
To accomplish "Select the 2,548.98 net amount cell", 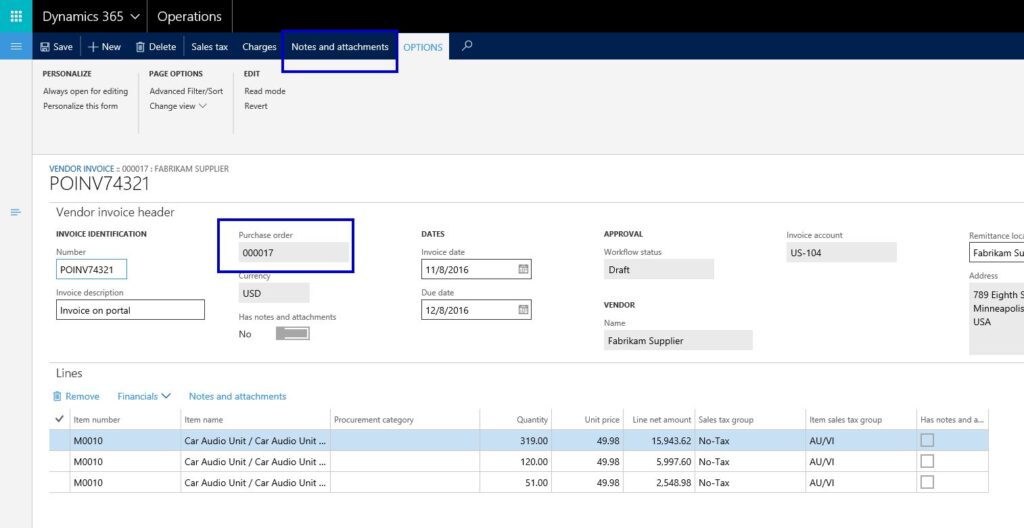I will [658, 482].
